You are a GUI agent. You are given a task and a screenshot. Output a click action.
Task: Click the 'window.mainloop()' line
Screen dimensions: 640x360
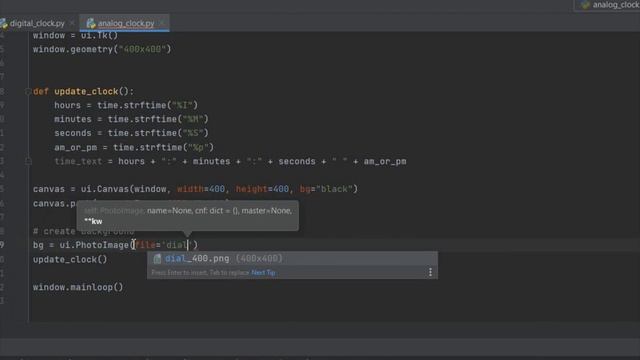point(78,287)
